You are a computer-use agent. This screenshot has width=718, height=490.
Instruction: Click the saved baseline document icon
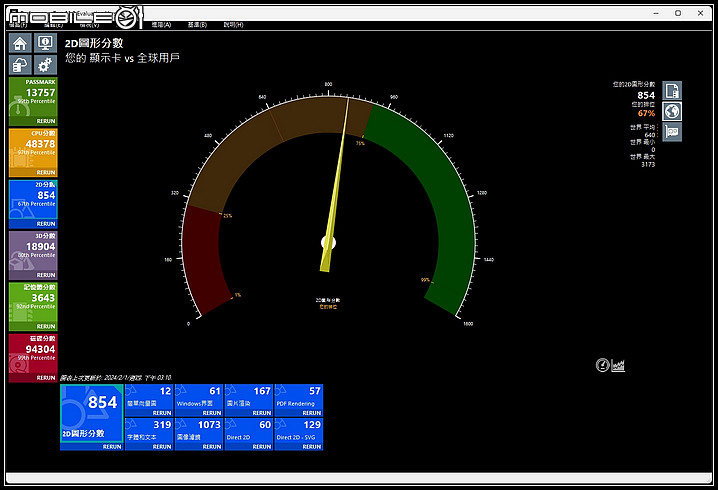[x=672, y=91]
